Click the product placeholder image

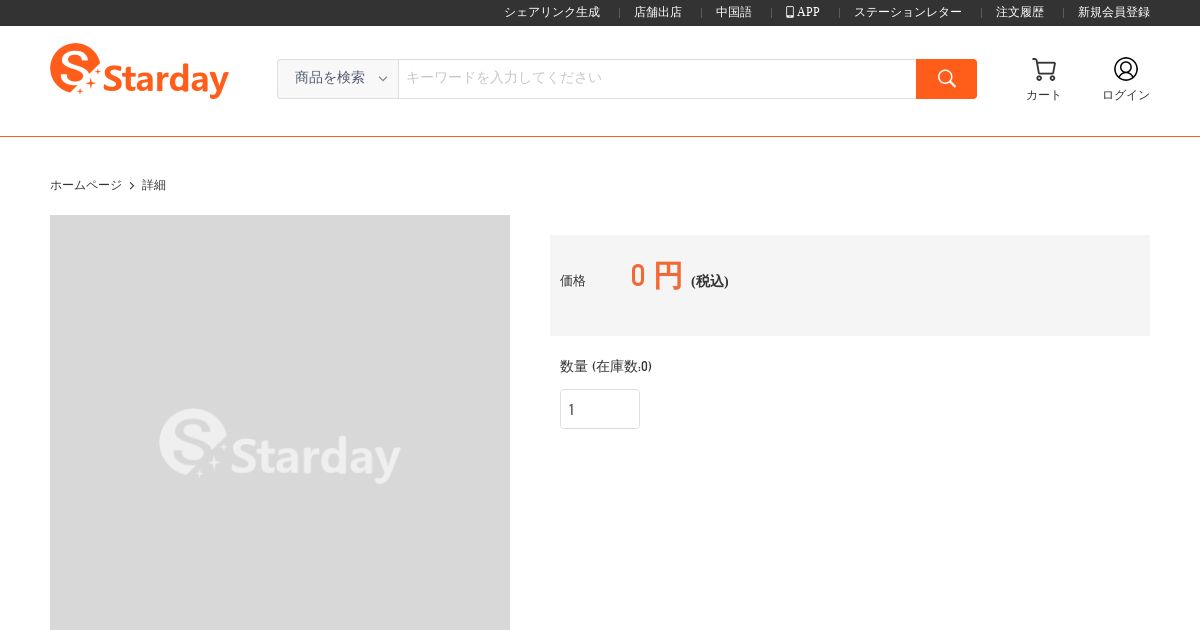click(280, 422)
